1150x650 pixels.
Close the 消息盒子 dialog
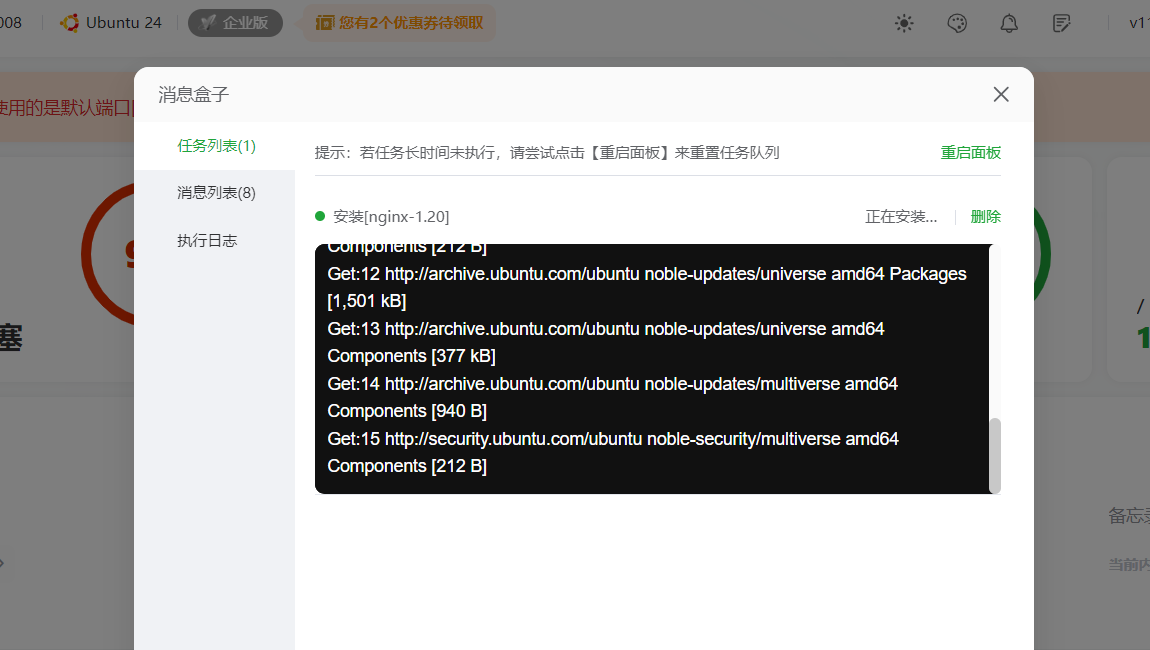[1001, 93]
